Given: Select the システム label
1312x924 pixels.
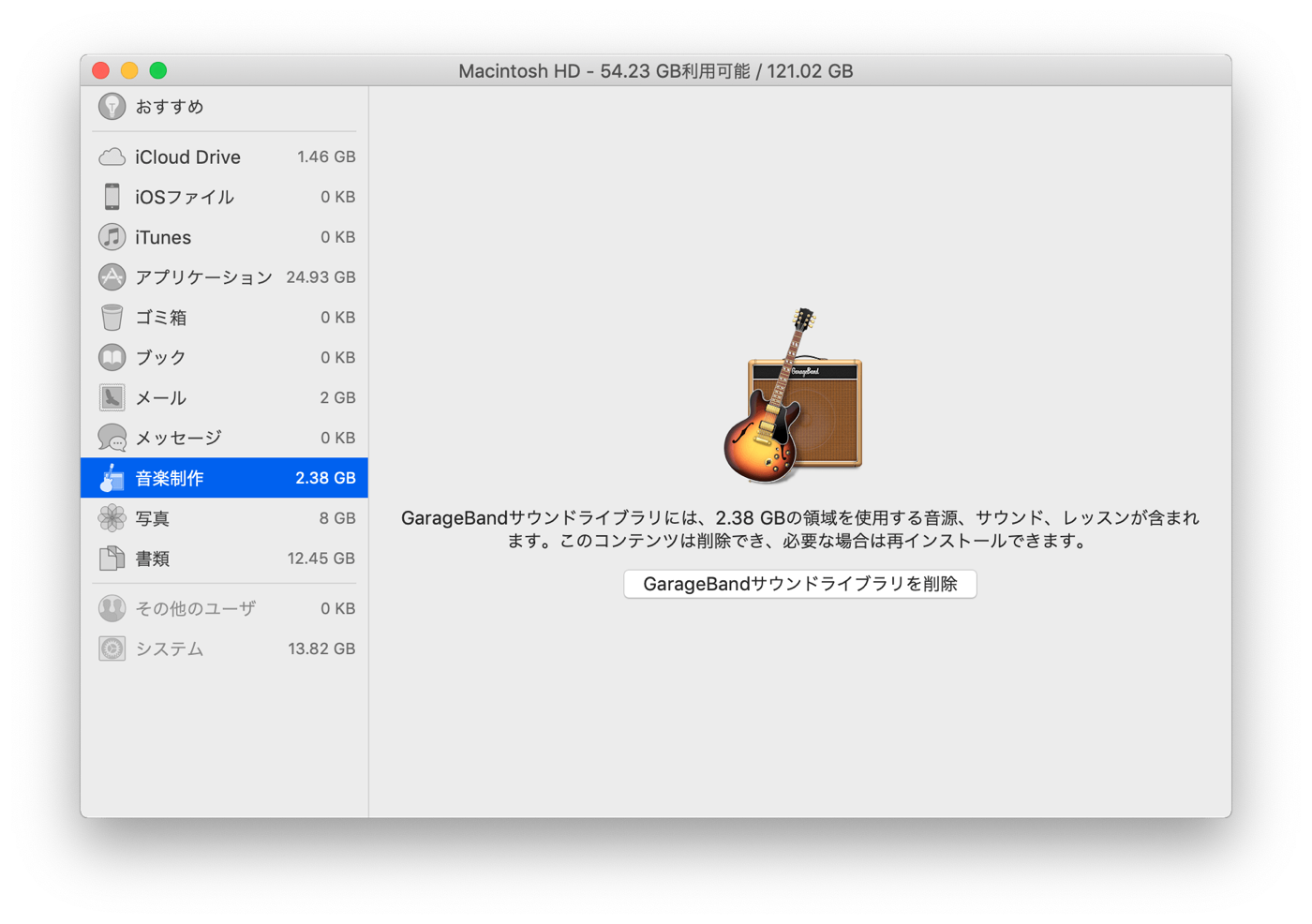Looking at the screenshot, I should coord(170,648).
